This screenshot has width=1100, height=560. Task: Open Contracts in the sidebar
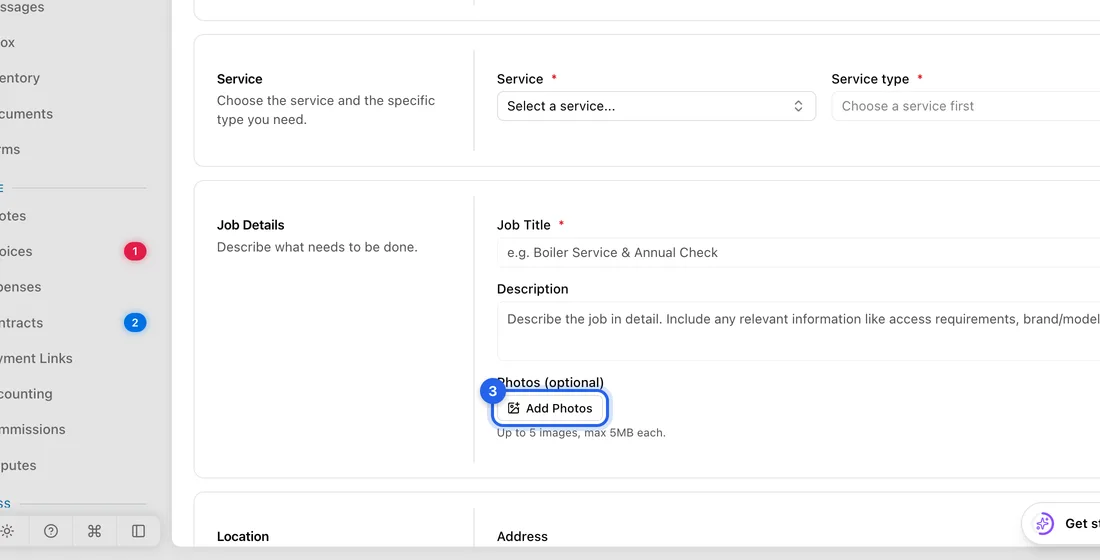coord(22,323)
